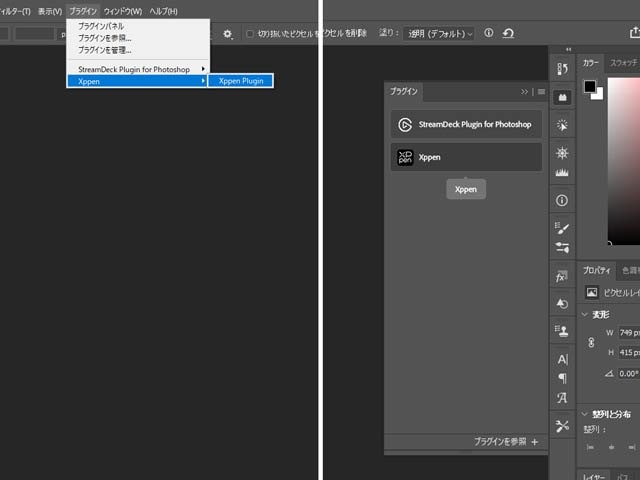Open the Glyphs panel icon
This screenshot has height=480, width=640.
pos(562,398)
